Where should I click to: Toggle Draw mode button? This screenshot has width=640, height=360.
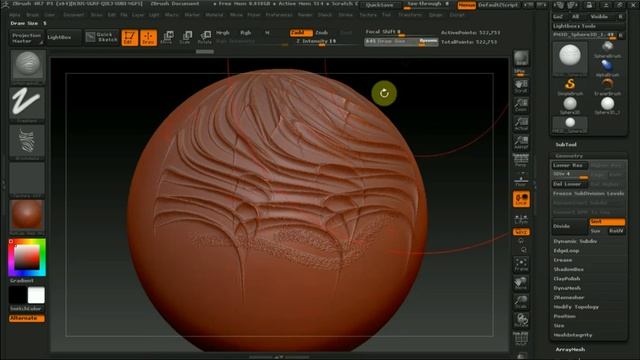pos(148,38)
